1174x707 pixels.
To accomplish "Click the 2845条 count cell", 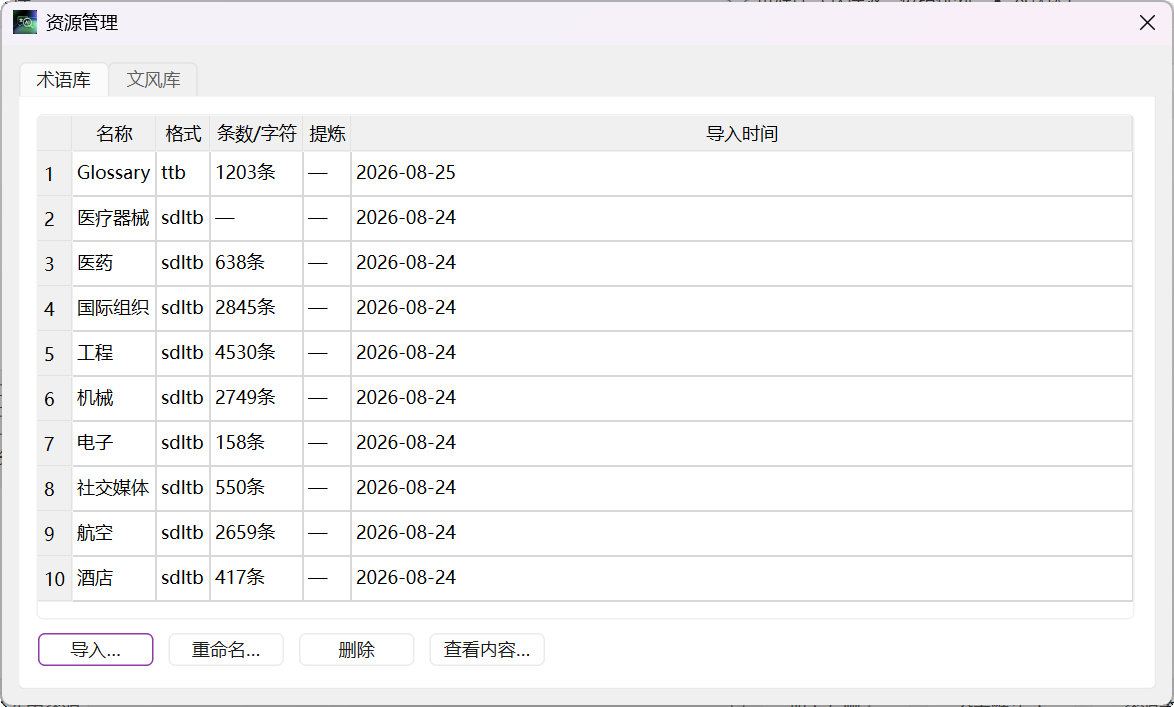I will pos(256,308).
